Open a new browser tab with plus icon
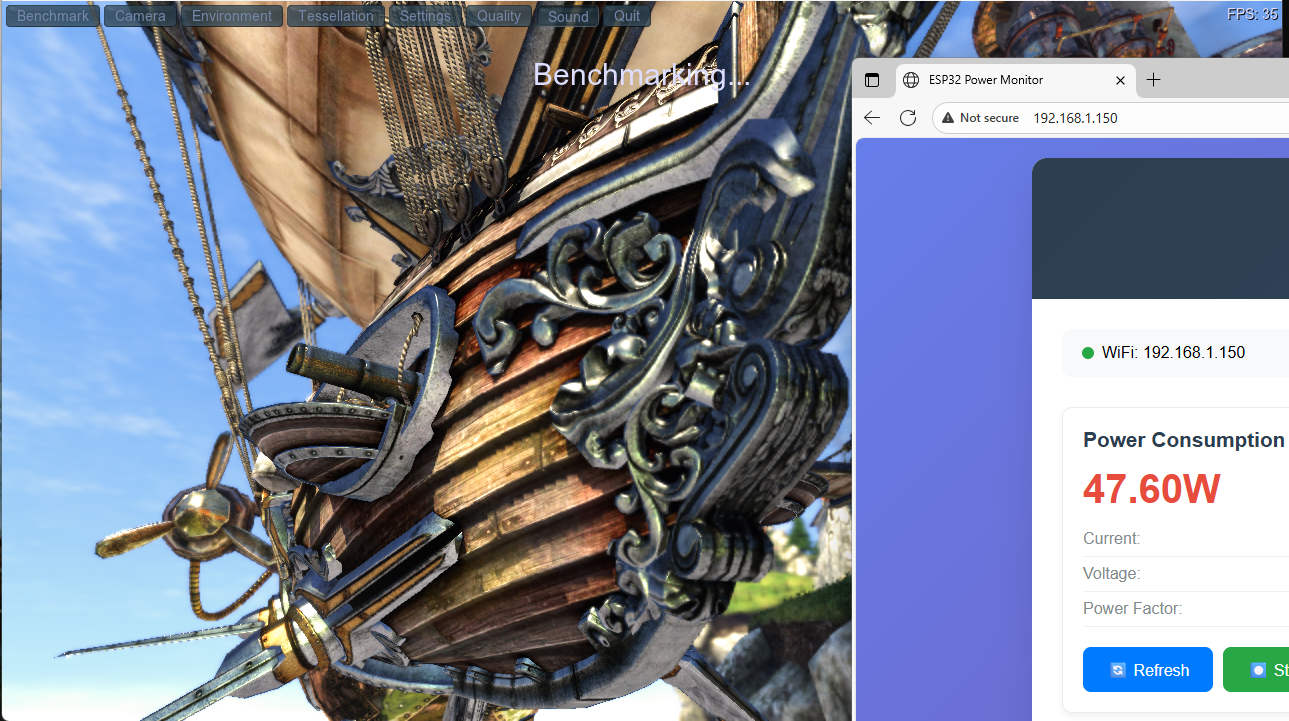 tap(1153, 80)
